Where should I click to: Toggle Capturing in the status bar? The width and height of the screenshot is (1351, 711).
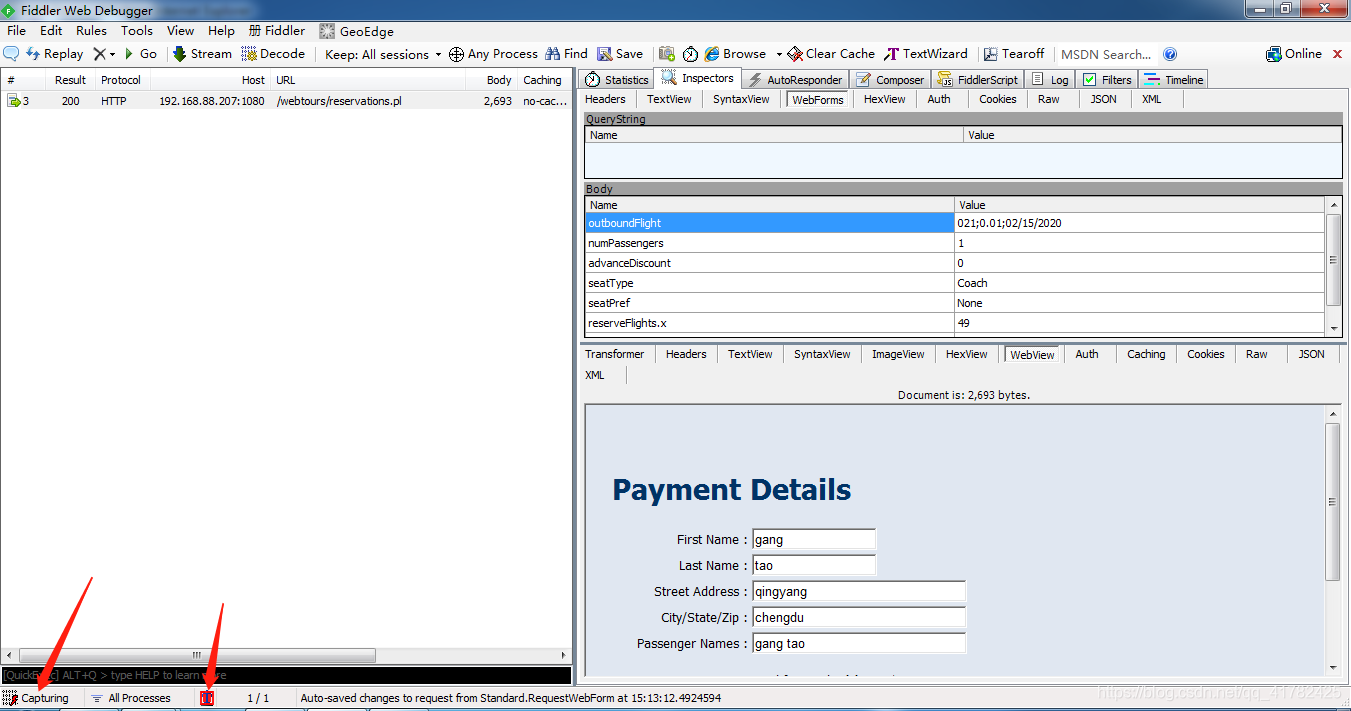(36, 698)
